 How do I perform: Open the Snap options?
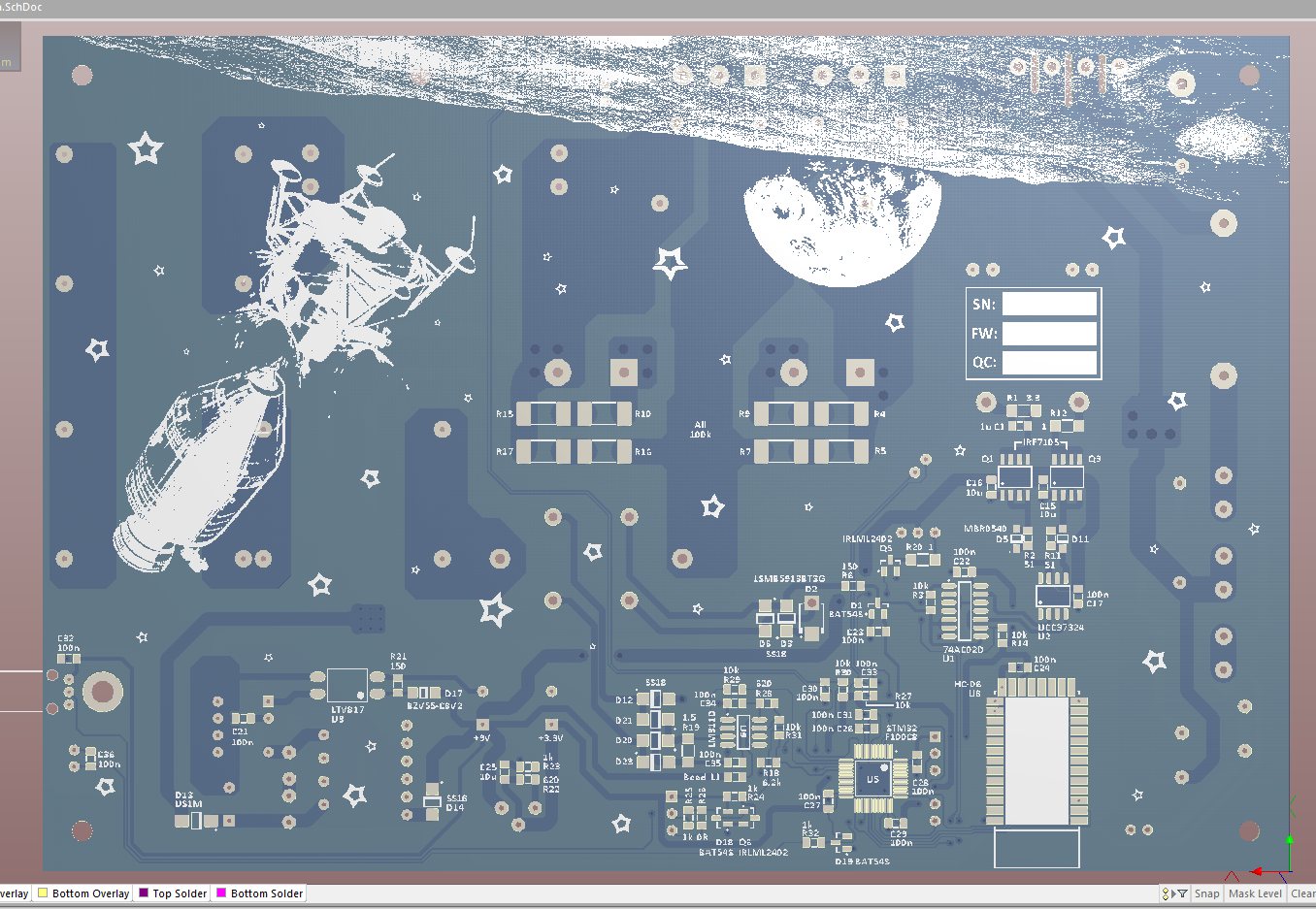[x=1206, y=893]
